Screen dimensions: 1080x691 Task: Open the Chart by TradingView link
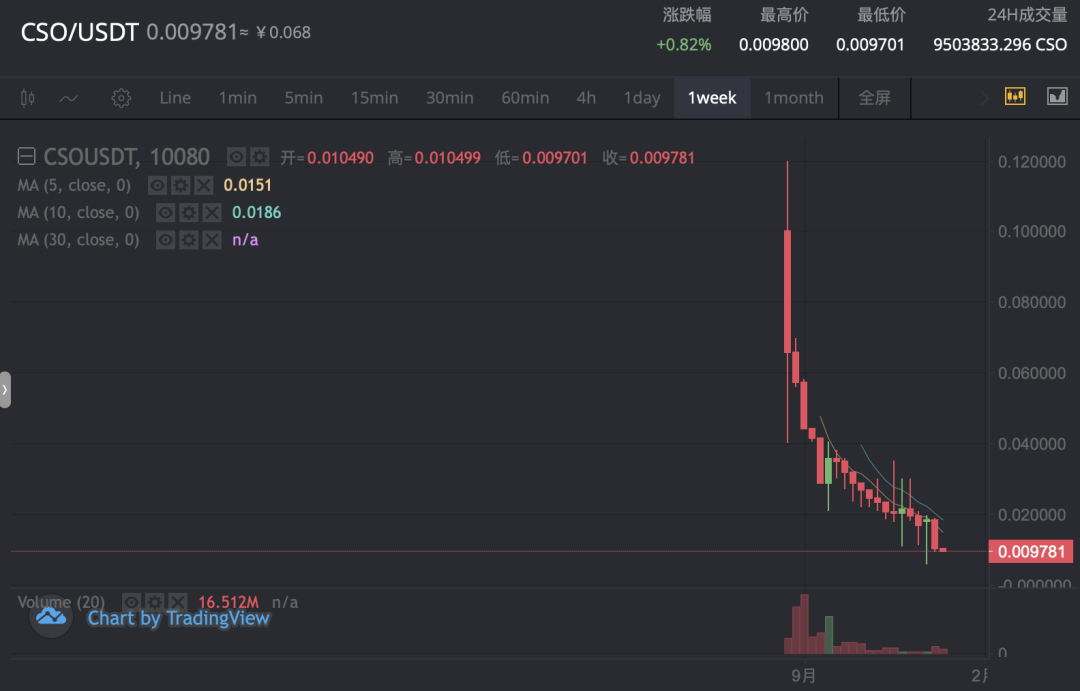tap(178, 618)
